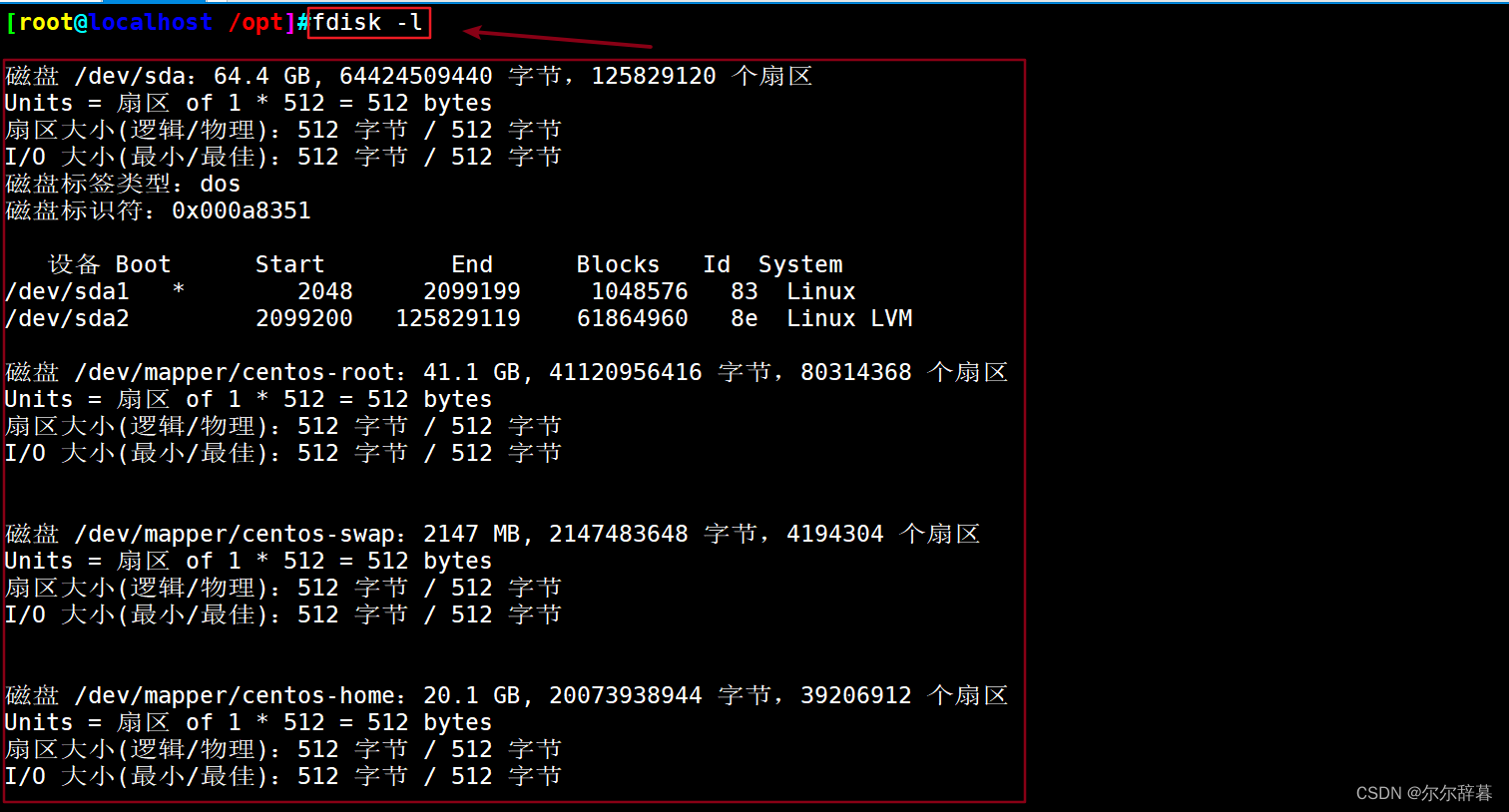The width and height of the screenshot is (1509, 812).
Task: Click the '41.1 GB' size value
Action: click(x=471, y=372)
